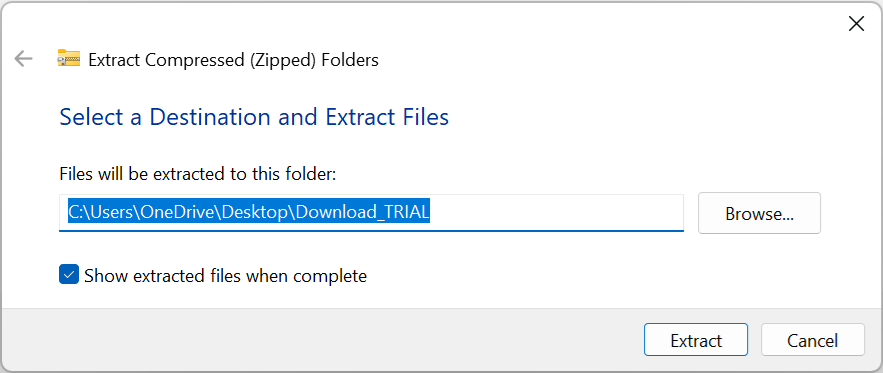This screenshot has height=373, width=883.
Task: Cancel the extraction dialog
Action: pos(813,340)
